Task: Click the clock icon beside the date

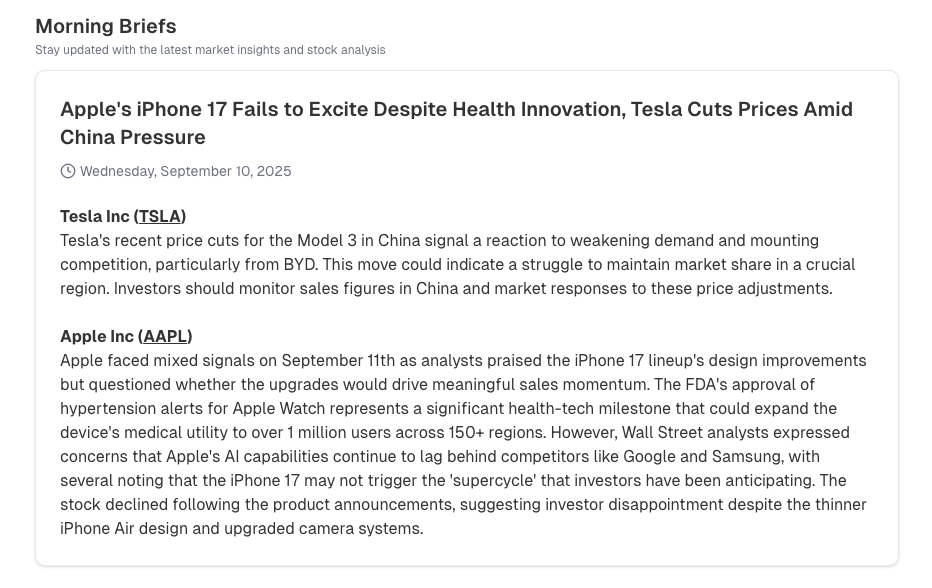Action: pos(68,171)
